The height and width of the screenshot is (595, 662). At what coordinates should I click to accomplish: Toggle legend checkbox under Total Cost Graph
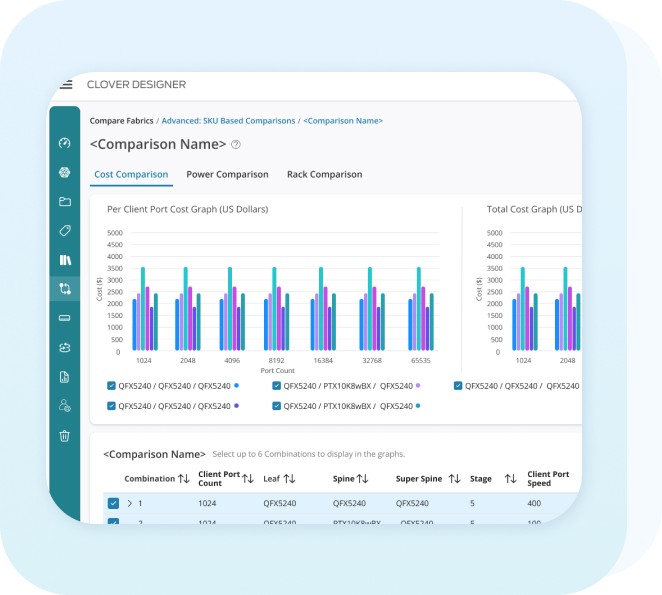[458, 386]
